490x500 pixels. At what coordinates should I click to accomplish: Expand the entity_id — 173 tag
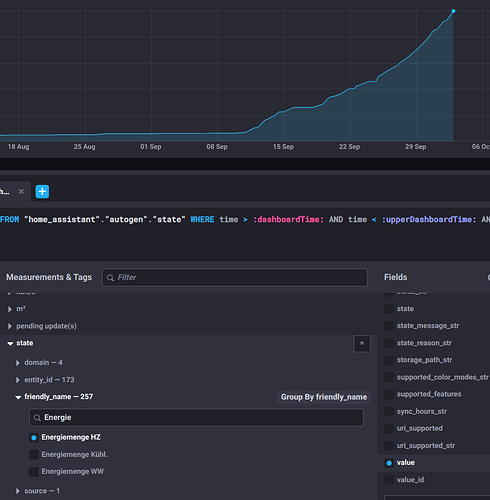[x=18, y=380]
